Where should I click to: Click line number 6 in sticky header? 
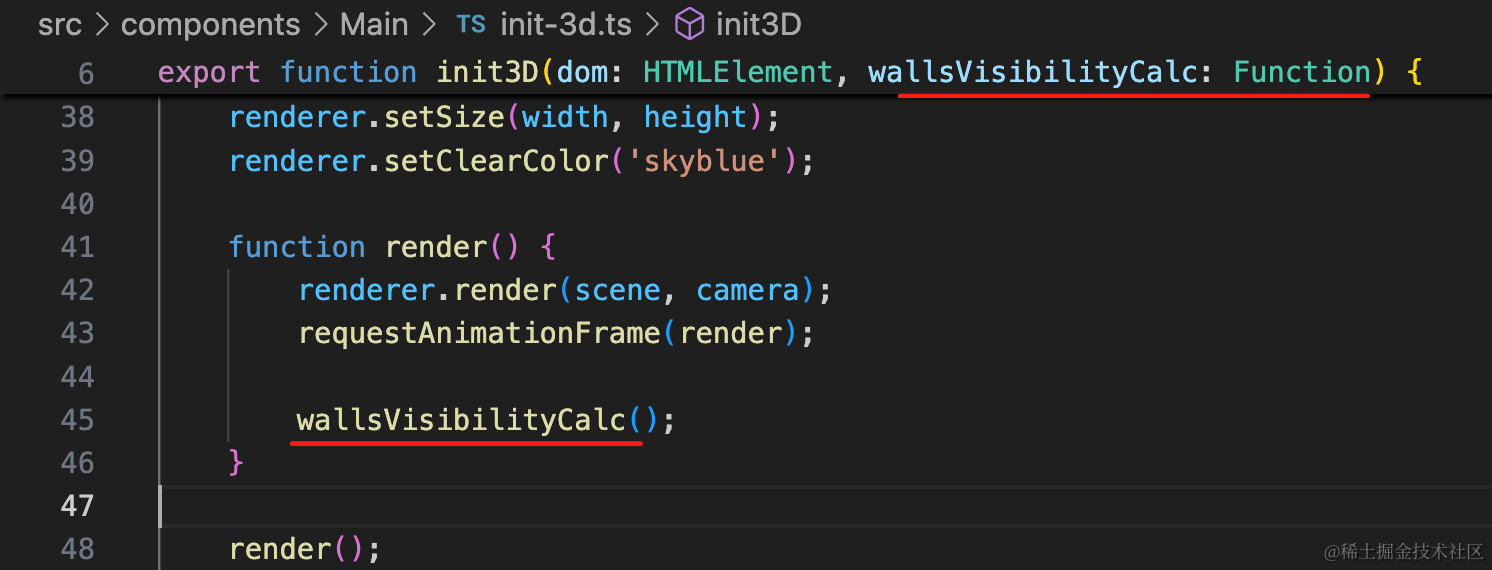[x=85, y=73]
